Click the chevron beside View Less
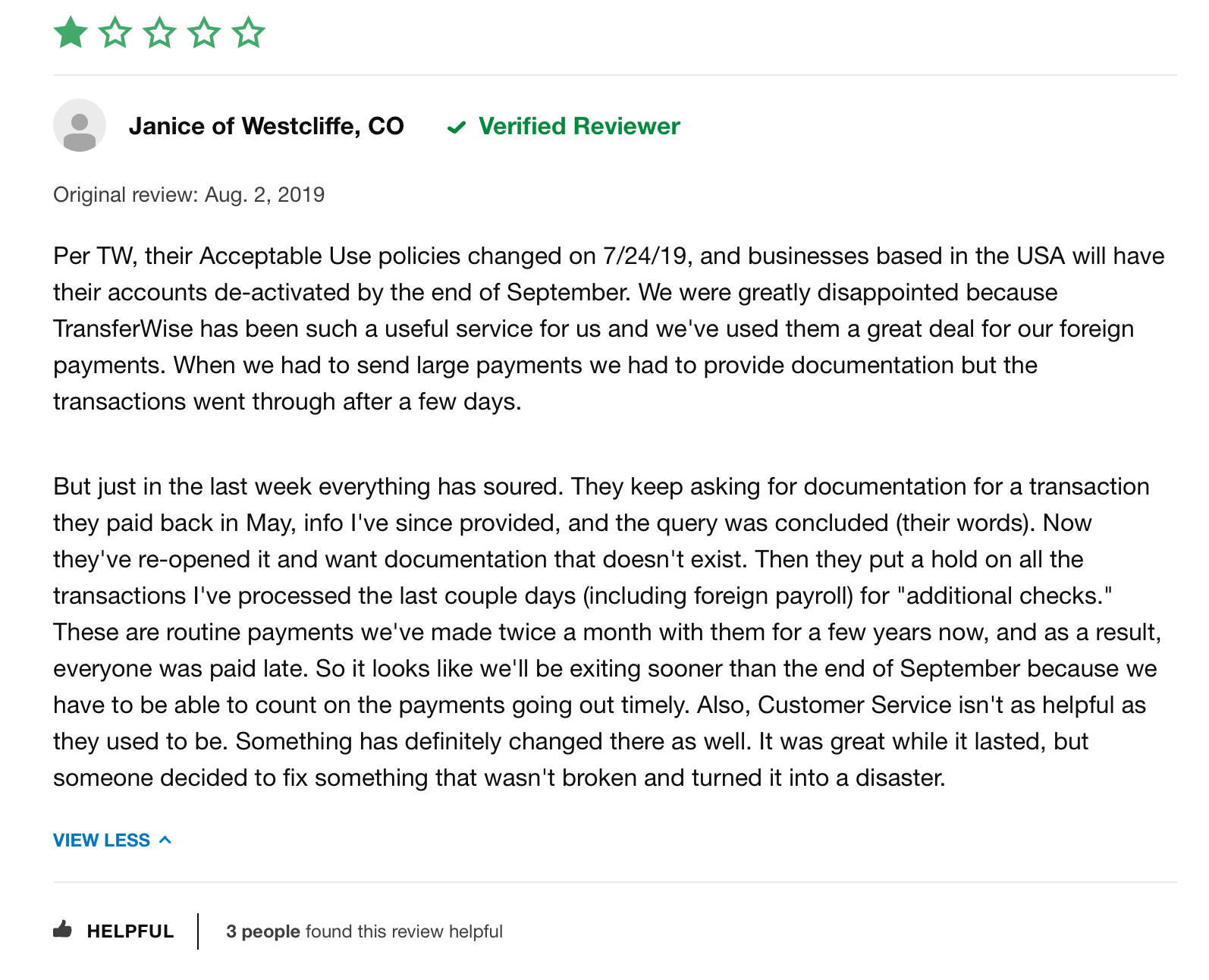 [x=165, y=840]
